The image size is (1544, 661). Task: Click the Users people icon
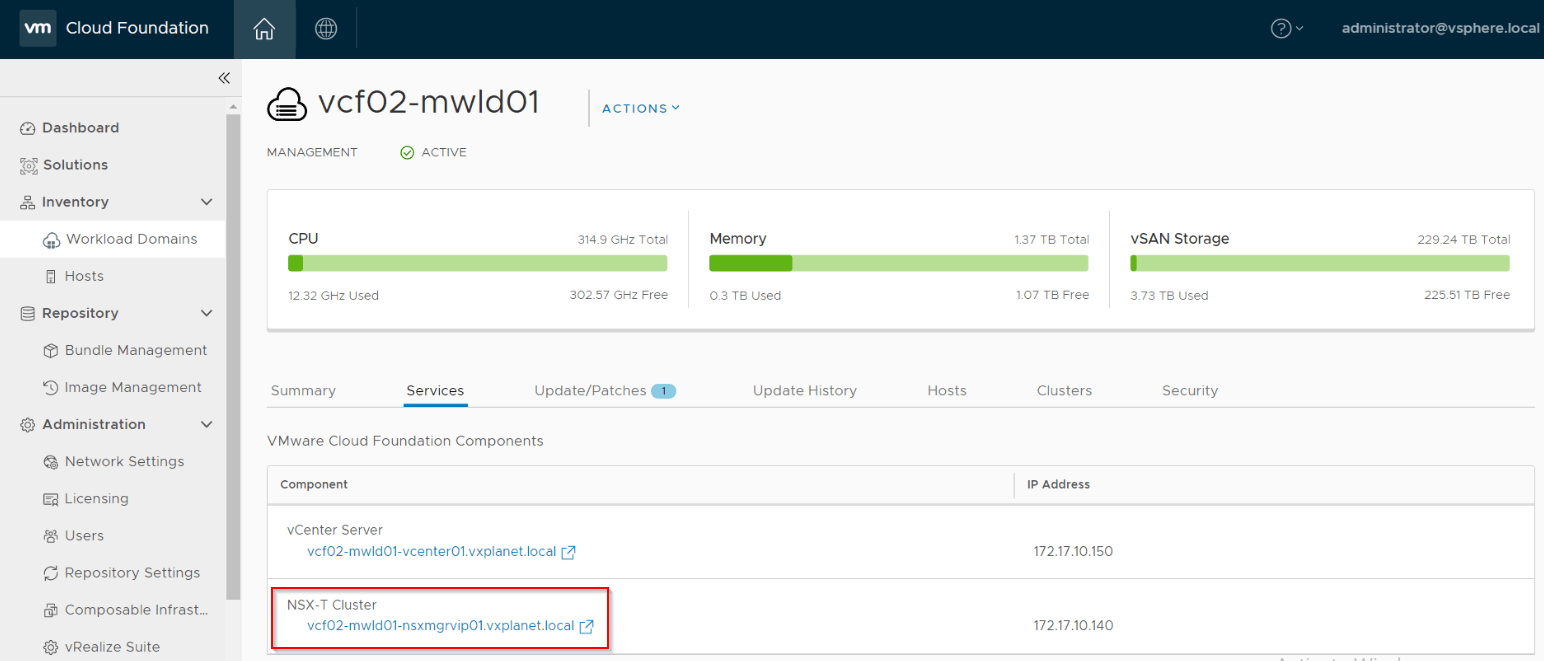click(x=51, y=536)
